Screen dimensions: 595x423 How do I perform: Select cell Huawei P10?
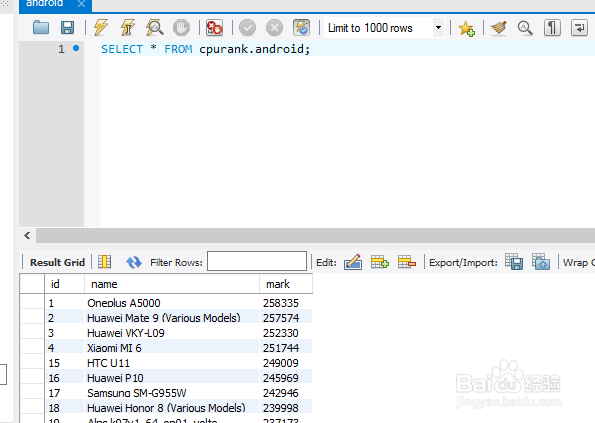(x=172, y=378)
